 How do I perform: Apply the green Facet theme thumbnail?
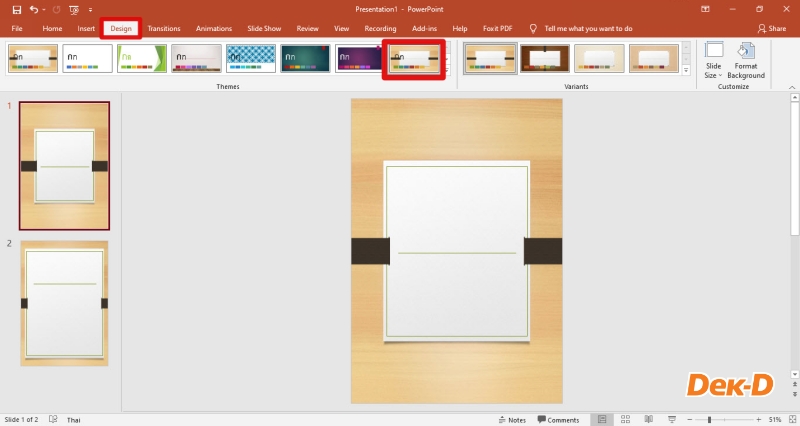coord(142,59)
